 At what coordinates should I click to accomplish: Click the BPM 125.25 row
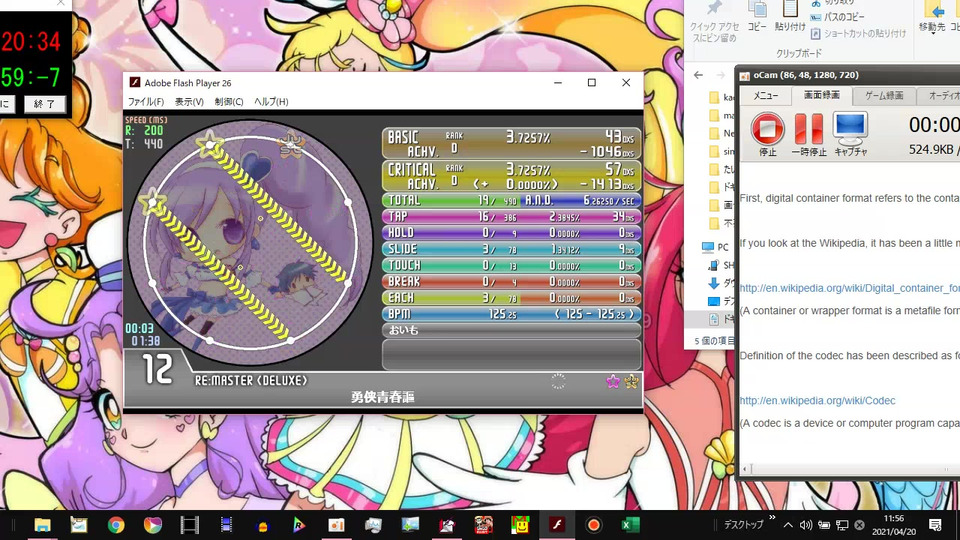[511, 313]
